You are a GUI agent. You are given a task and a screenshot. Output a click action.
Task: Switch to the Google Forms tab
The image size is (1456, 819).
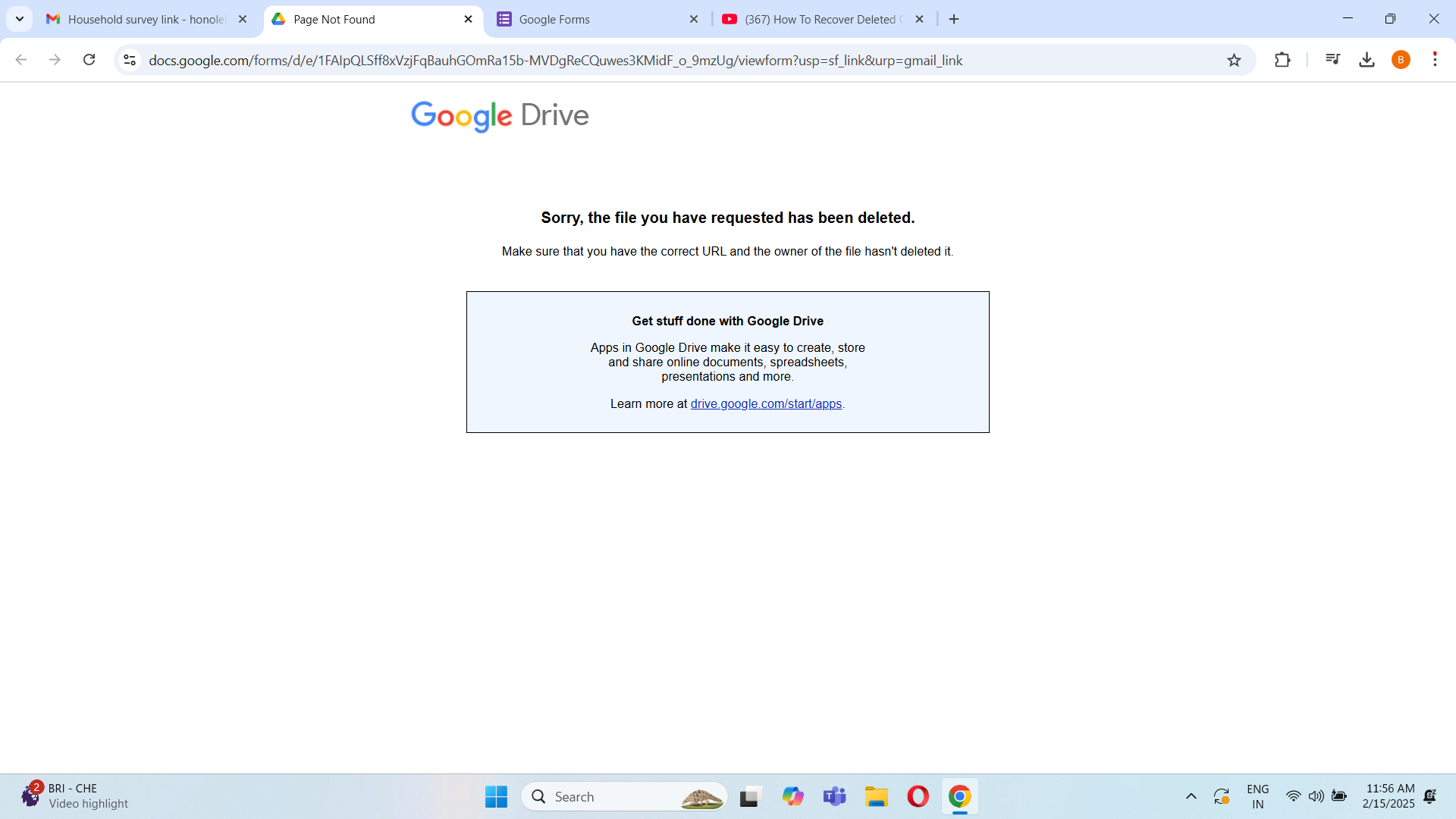pos(591,19)
